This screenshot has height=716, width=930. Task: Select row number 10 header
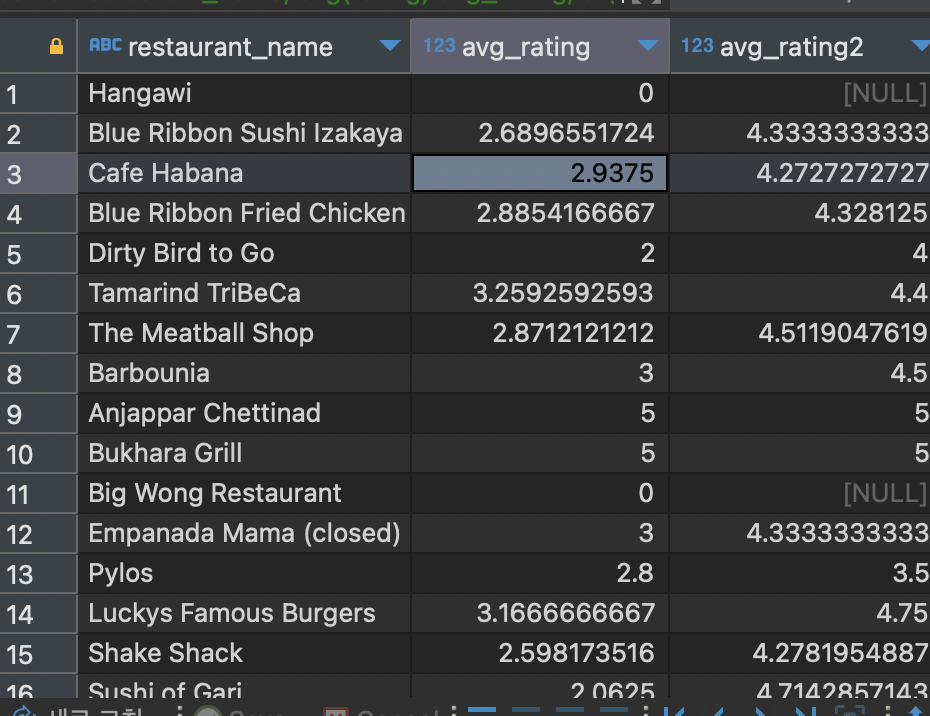coord(39,454)
